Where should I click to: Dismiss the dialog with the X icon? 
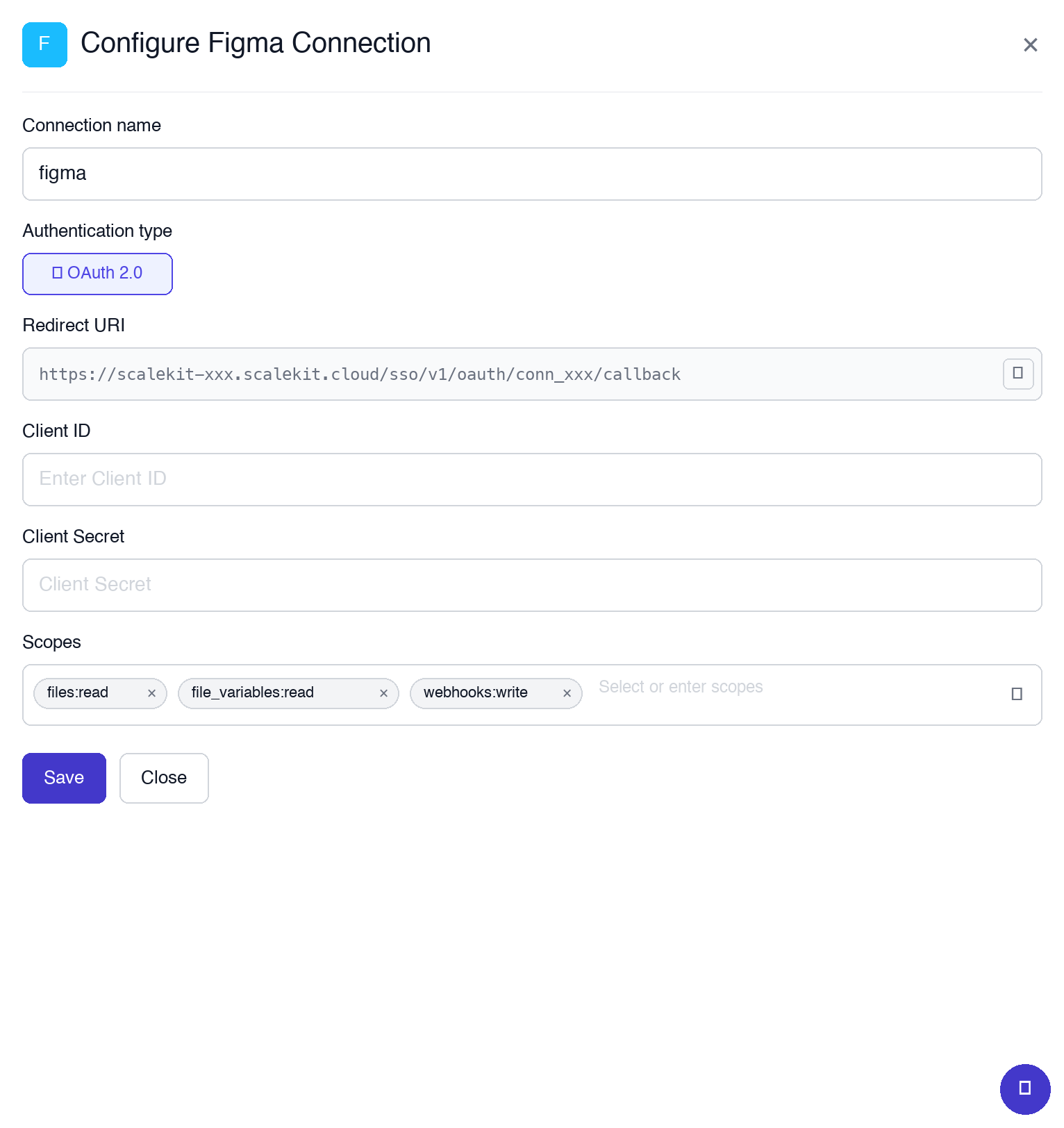tap(1030, 44)
